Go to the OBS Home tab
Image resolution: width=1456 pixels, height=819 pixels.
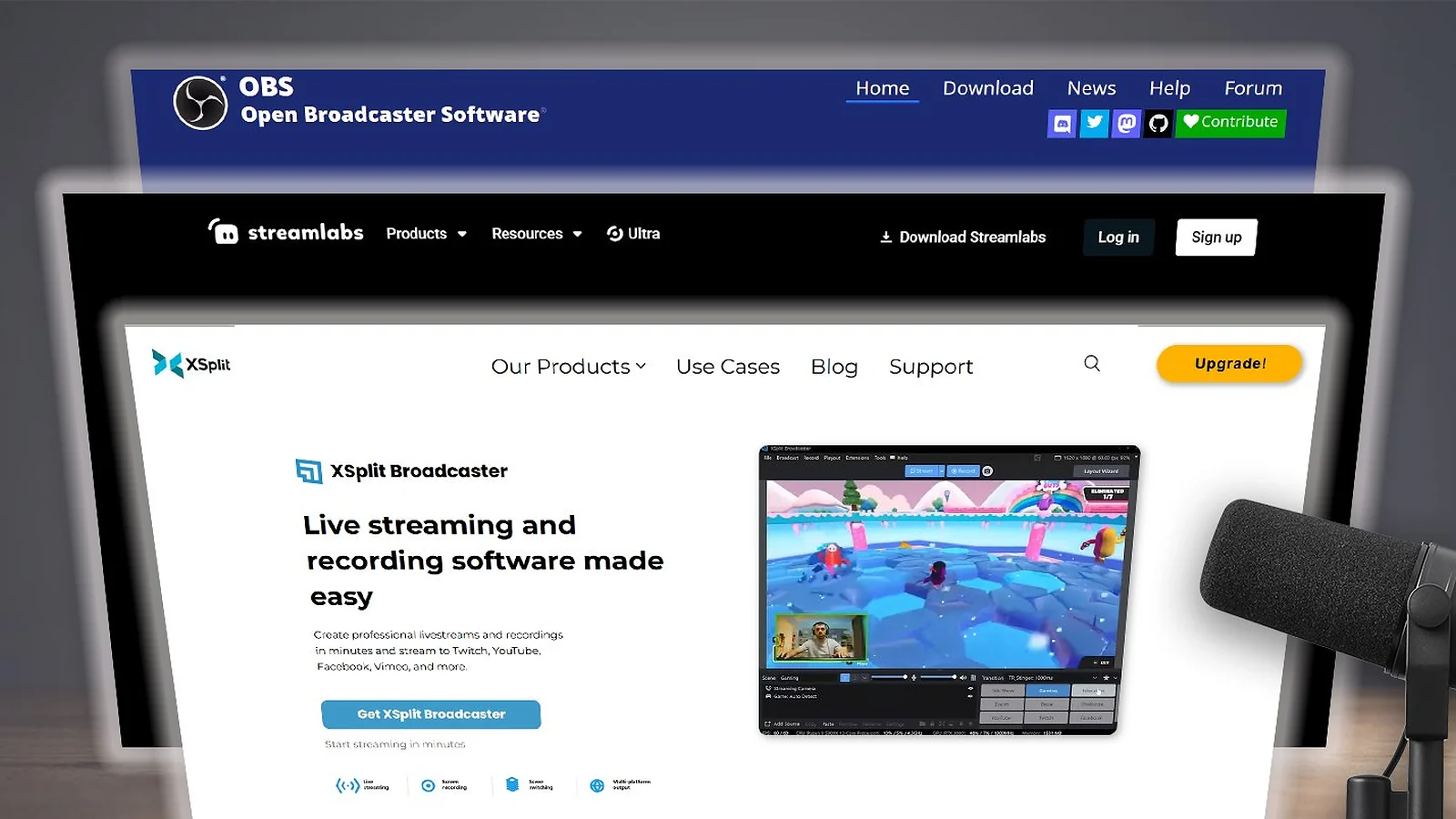click(x=883, y=88)
